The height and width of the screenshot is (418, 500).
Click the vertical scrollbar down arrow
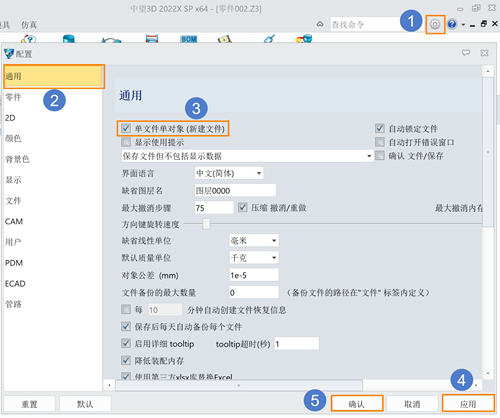(488, 374)
